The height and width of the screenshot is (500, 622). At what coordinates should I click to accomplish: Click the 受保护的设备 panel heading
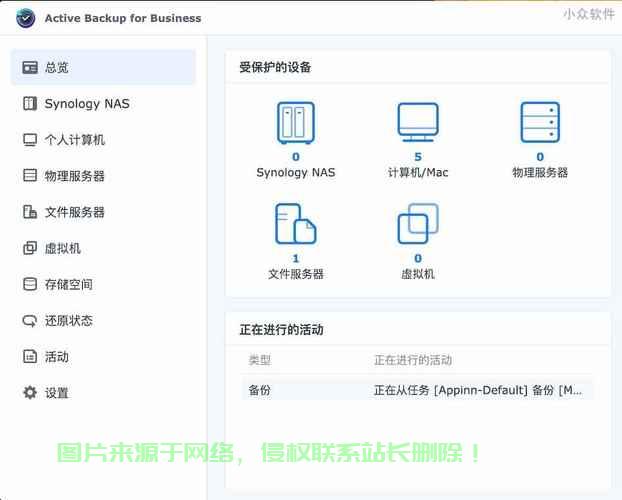tap(275, 67)
